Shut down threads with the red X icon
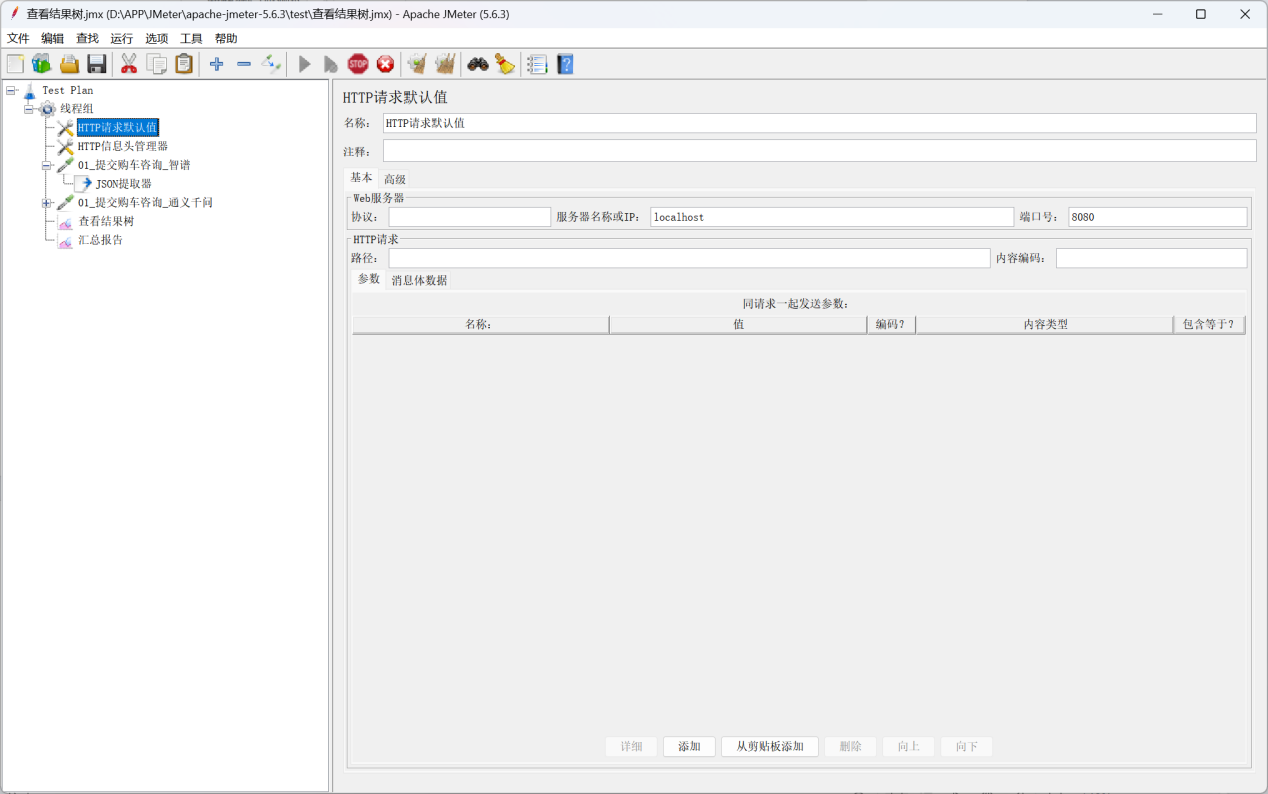Screen dimensions: 1268x794 point(385,64)
